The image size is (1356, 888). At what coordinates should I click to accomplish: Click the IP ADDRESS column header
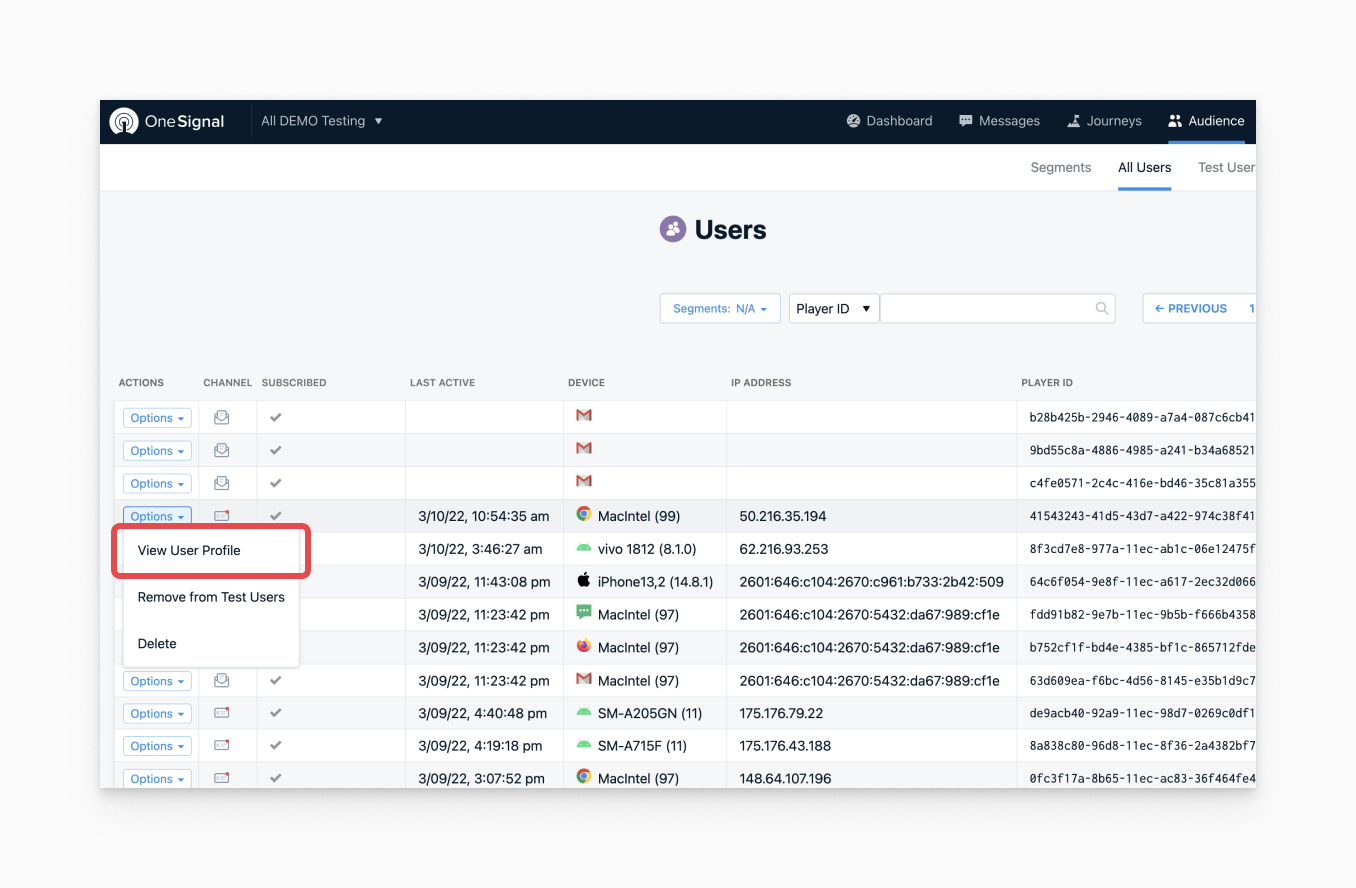tap(760, 383)
